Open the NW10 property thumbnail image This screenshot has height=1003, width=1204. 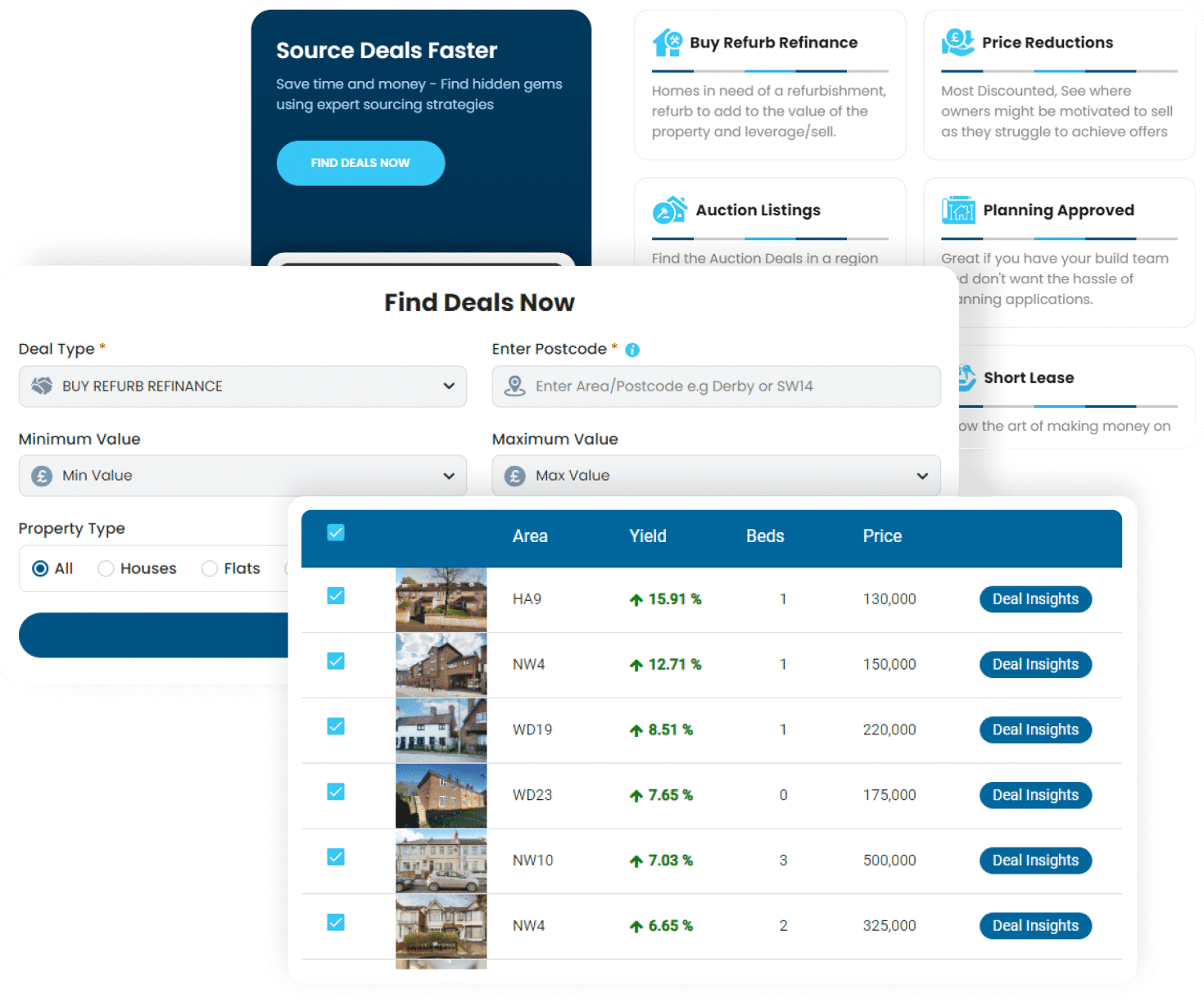[x=441, y=861]
